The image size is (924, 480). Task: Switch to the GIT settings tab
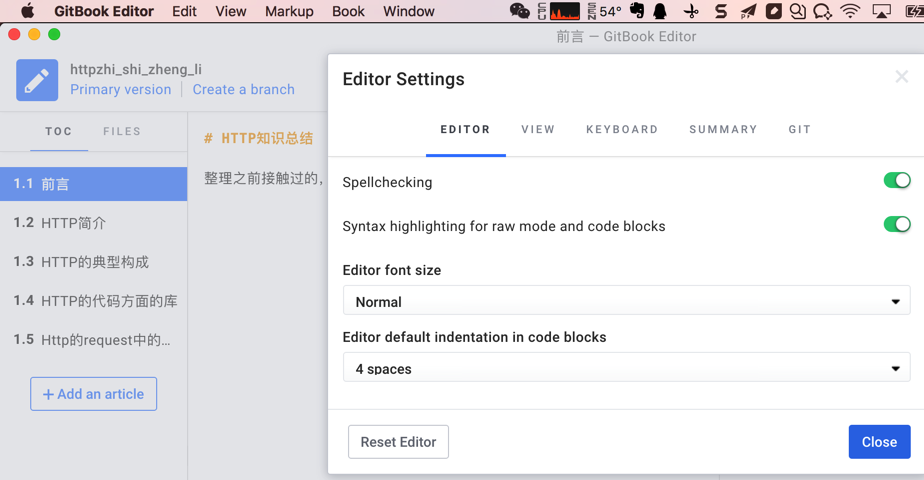[x=799, y=130]
